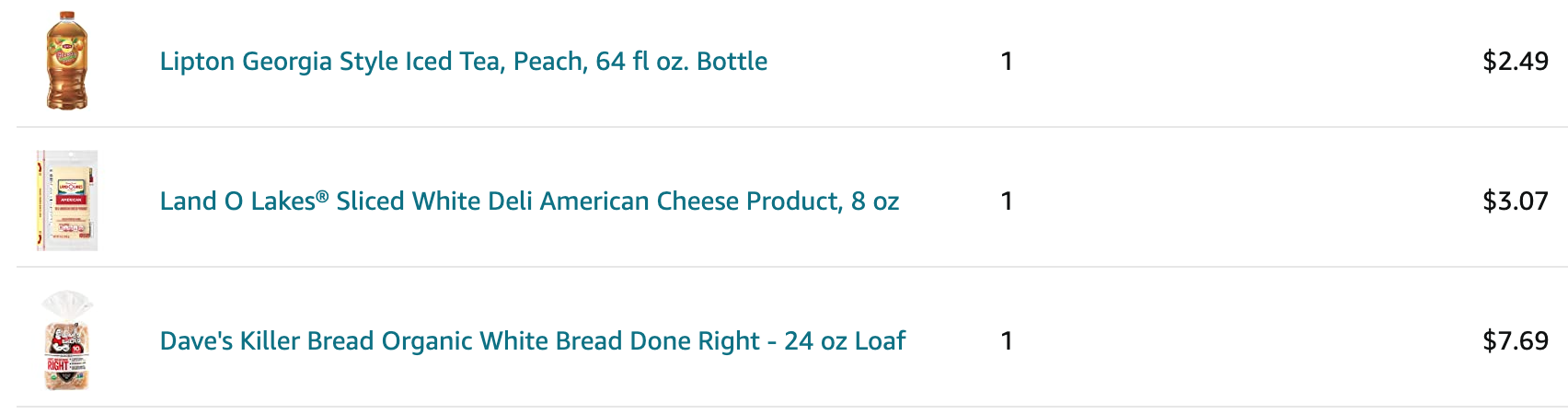Click the Lipton peach tea bottle image
Viewport: 1568px width, 414px height.
coord(67,61)
